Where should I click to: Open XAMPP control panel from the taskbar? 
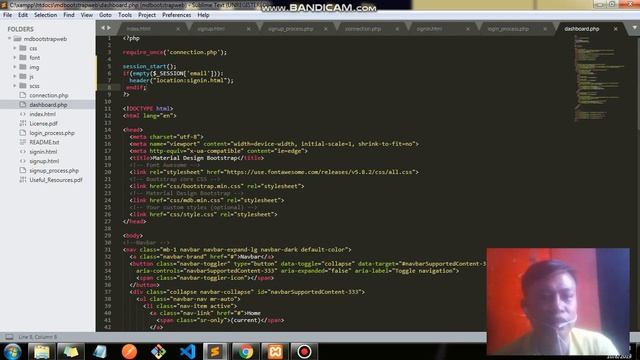coord(275,351)
